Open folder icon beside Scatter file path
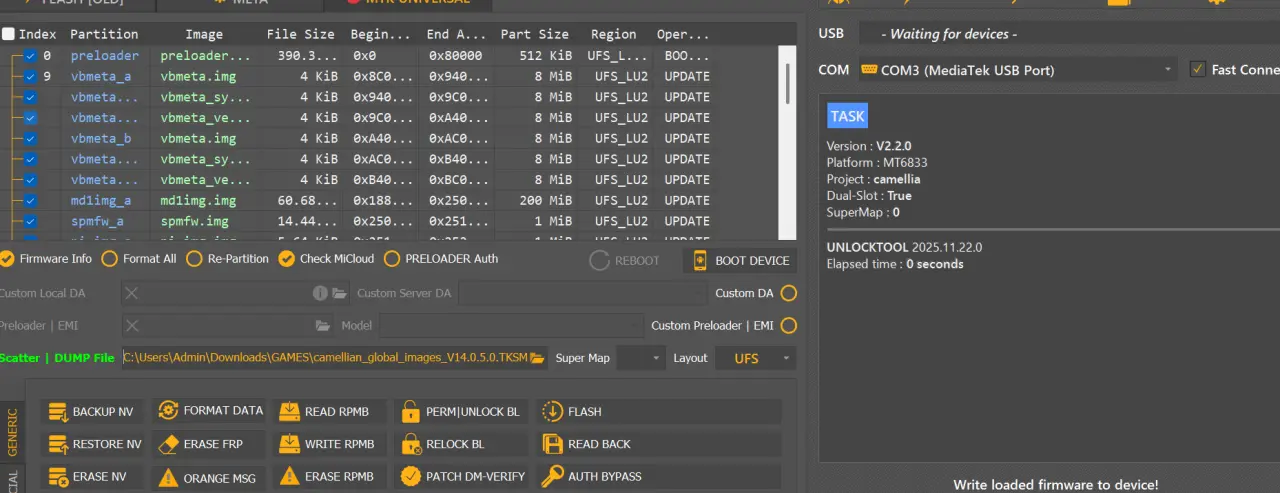This screenshot has height=493, width=1280. tap(537, 358)
